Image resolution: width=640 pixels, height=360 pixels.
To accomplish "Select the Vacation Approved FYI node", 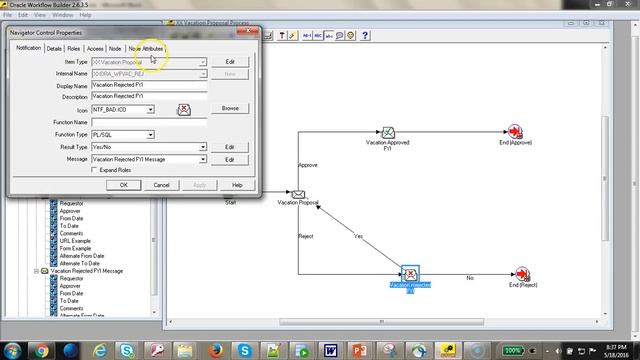I will pos(388,132).
